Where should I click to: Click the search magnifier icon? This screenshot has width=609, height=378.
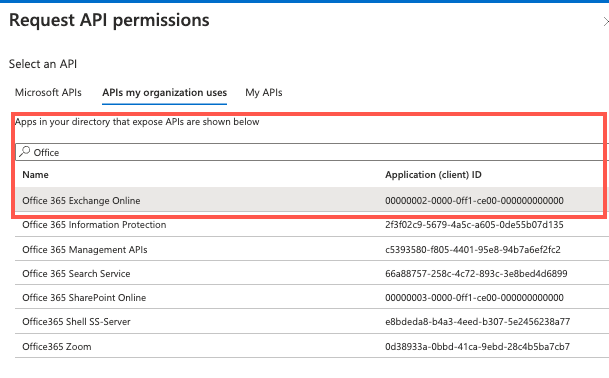(24, 152)
